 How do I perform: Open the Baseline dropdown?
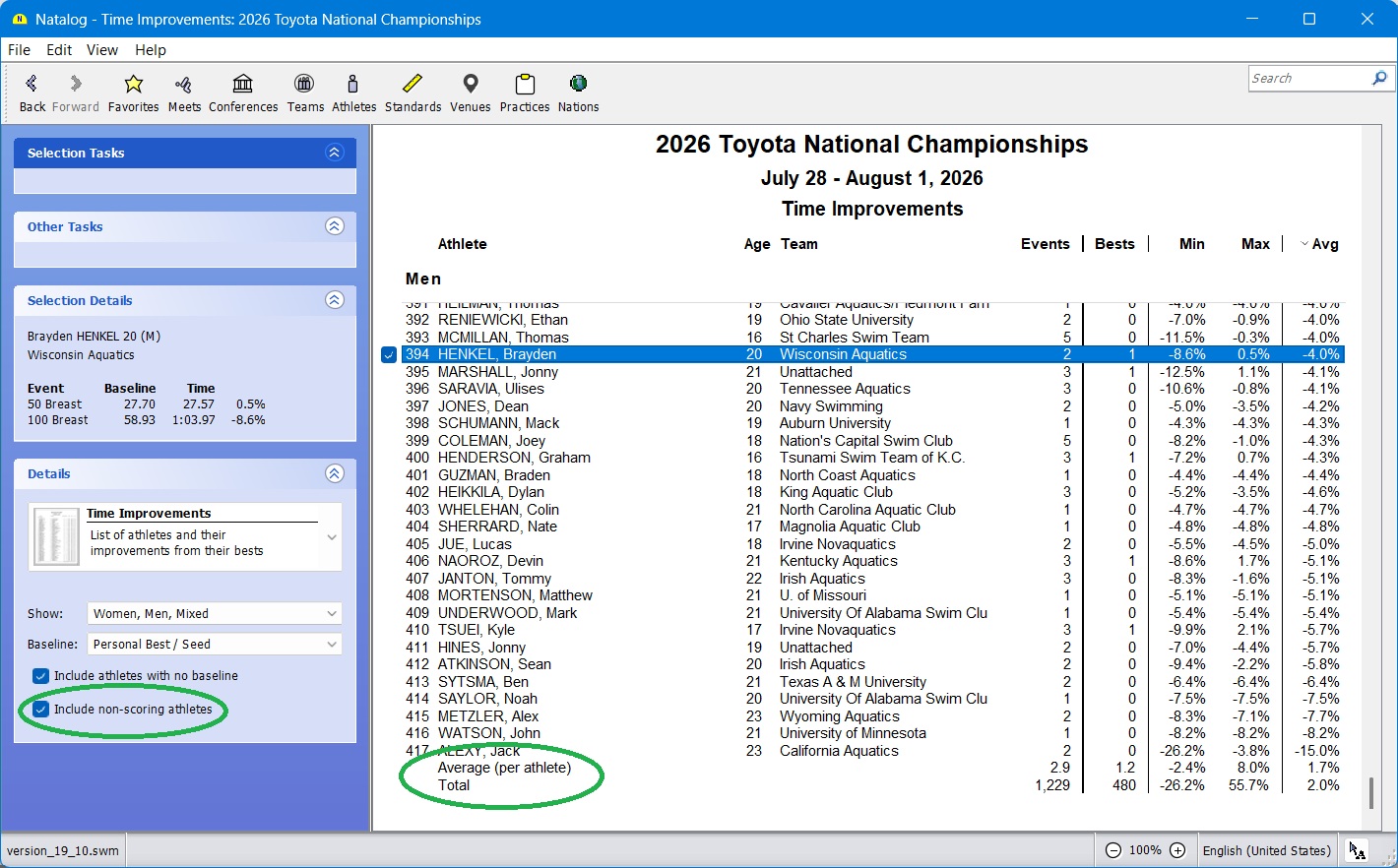click(x=215, y=645)
